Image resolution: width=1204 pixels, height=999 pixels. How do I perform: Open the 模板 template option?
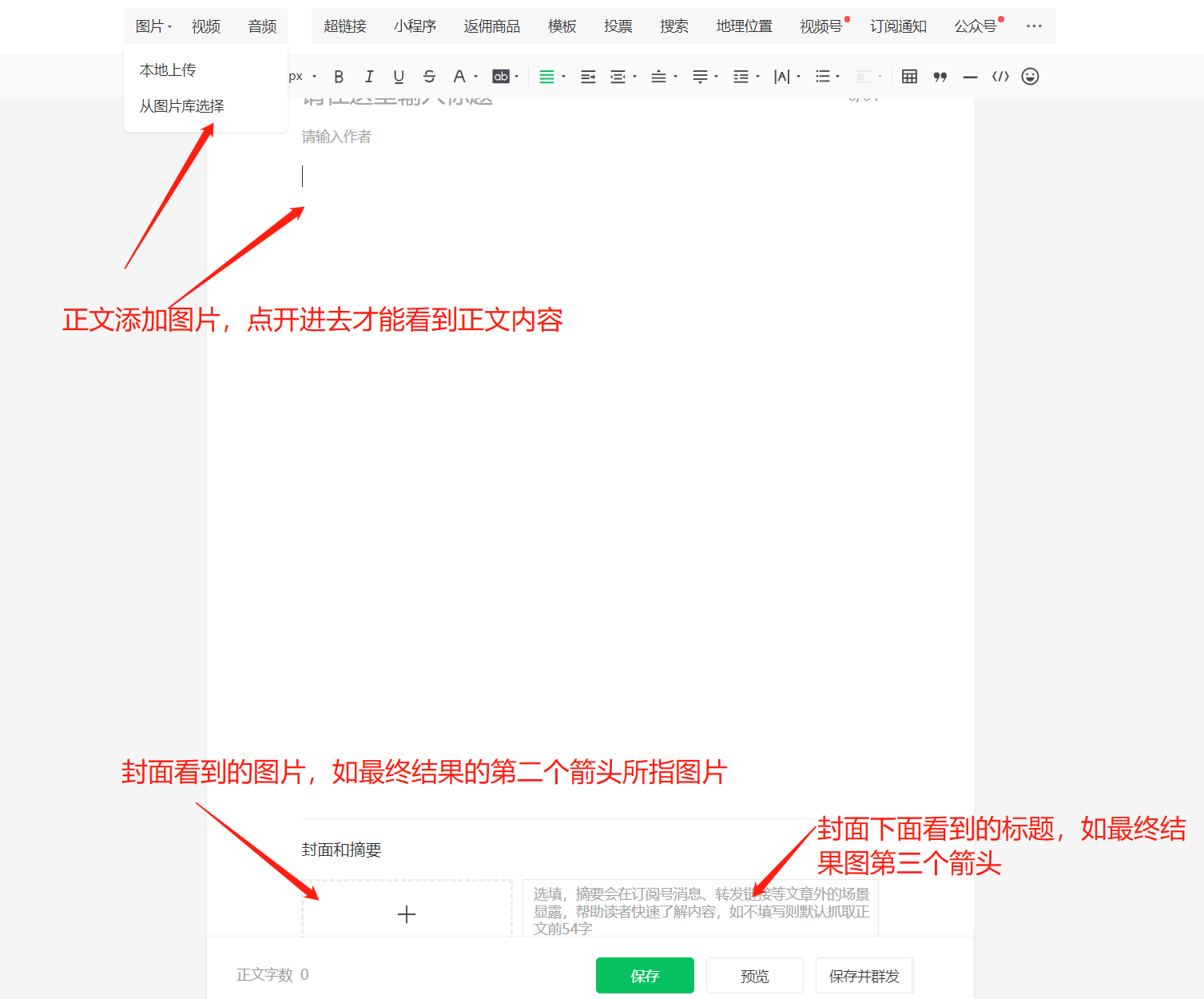tap(562, 26)
